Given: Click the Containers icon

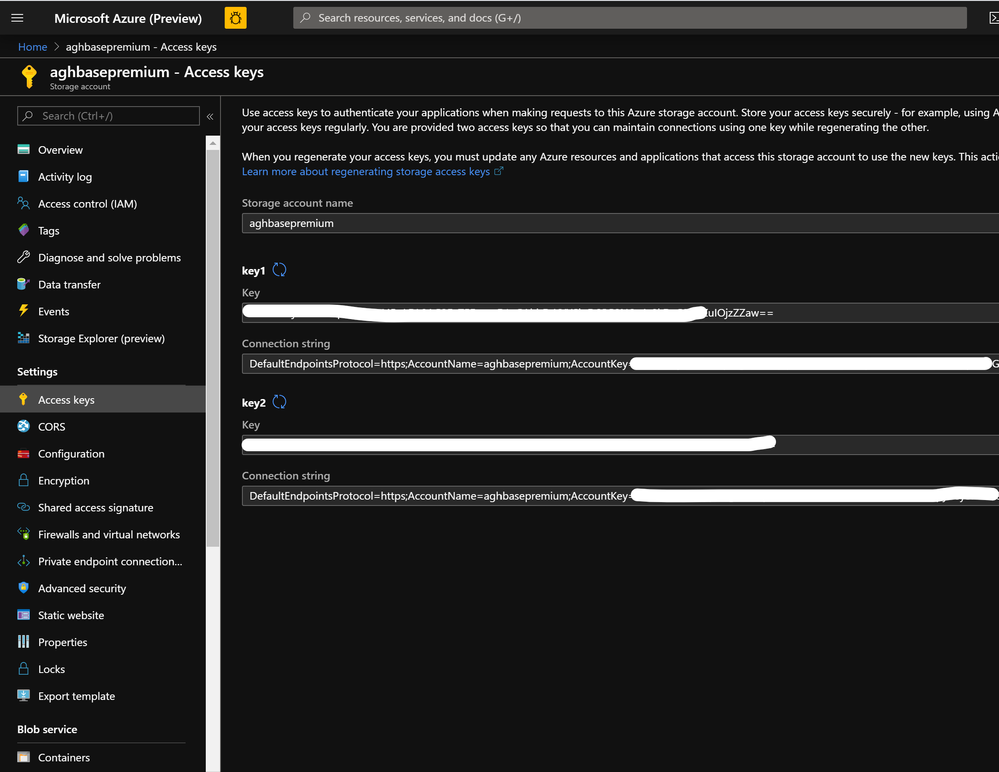Looking at the screenshot, I should [x=24, y=757].
